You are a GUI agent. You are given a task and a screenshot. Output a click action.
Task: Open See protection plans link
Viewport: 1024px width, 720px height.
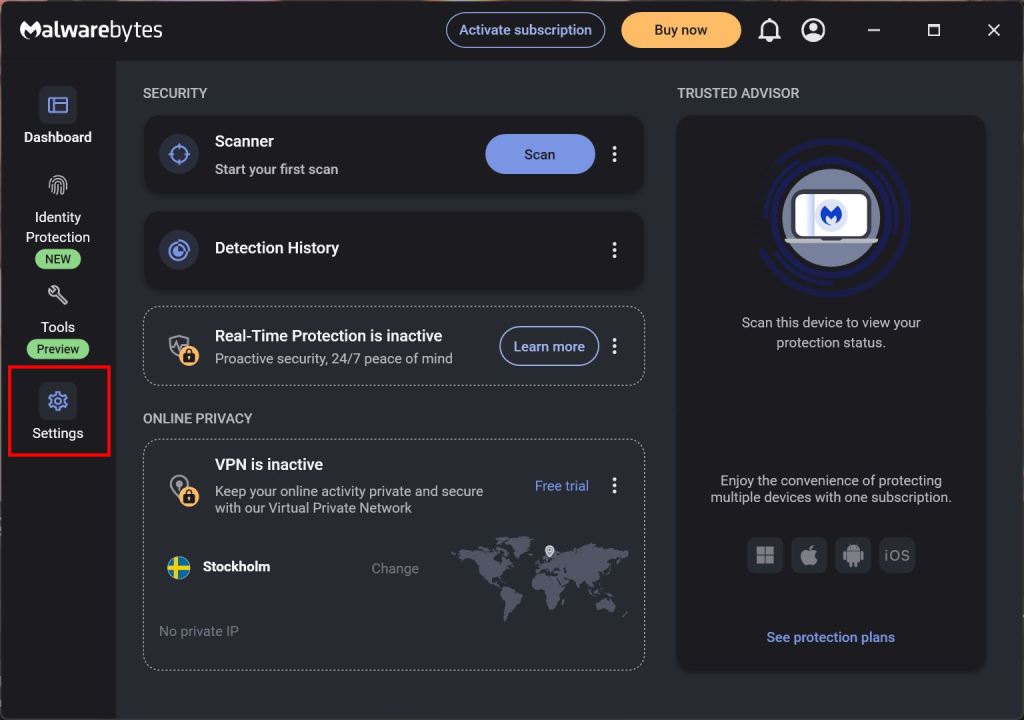tap(830, 637)
